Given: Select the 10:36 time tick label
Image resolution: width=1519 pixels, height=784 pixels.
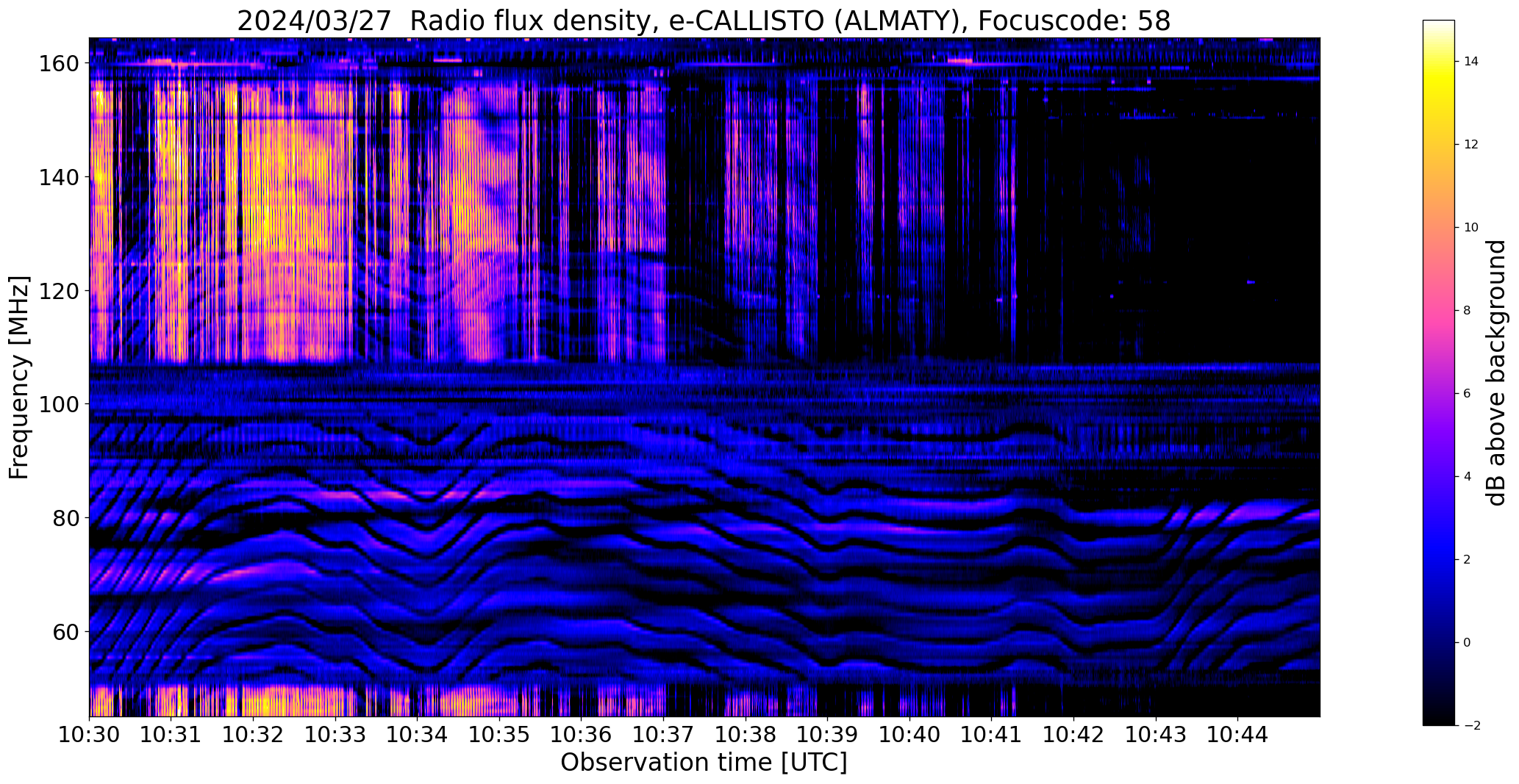Looking at the screenshot, I should (582, 735).
